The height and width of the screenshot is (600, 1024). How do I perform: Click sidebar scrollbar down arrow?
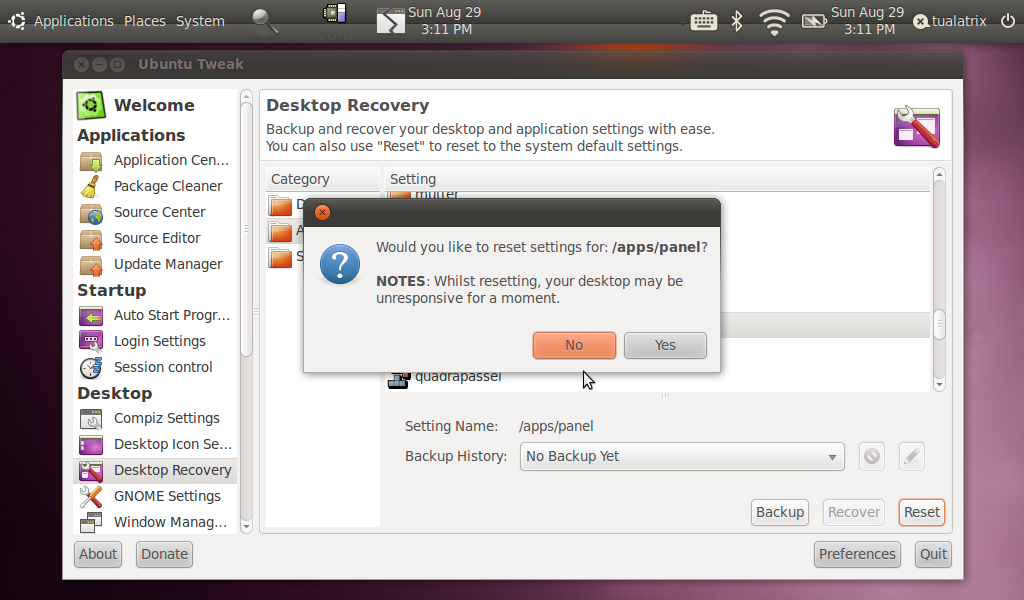(x=246, y=526)
